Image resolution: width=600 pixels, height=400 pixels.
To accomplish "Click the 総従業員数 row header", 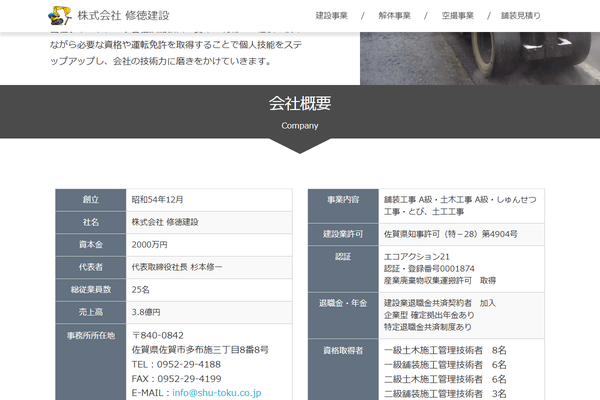I will pyautogui.click(x=91, y=290).
